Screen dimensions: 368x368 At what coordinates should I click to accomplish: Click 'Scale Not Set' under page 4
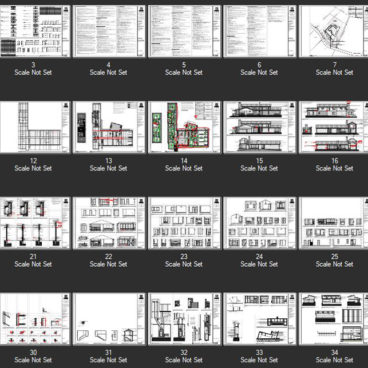pos(109,72)
